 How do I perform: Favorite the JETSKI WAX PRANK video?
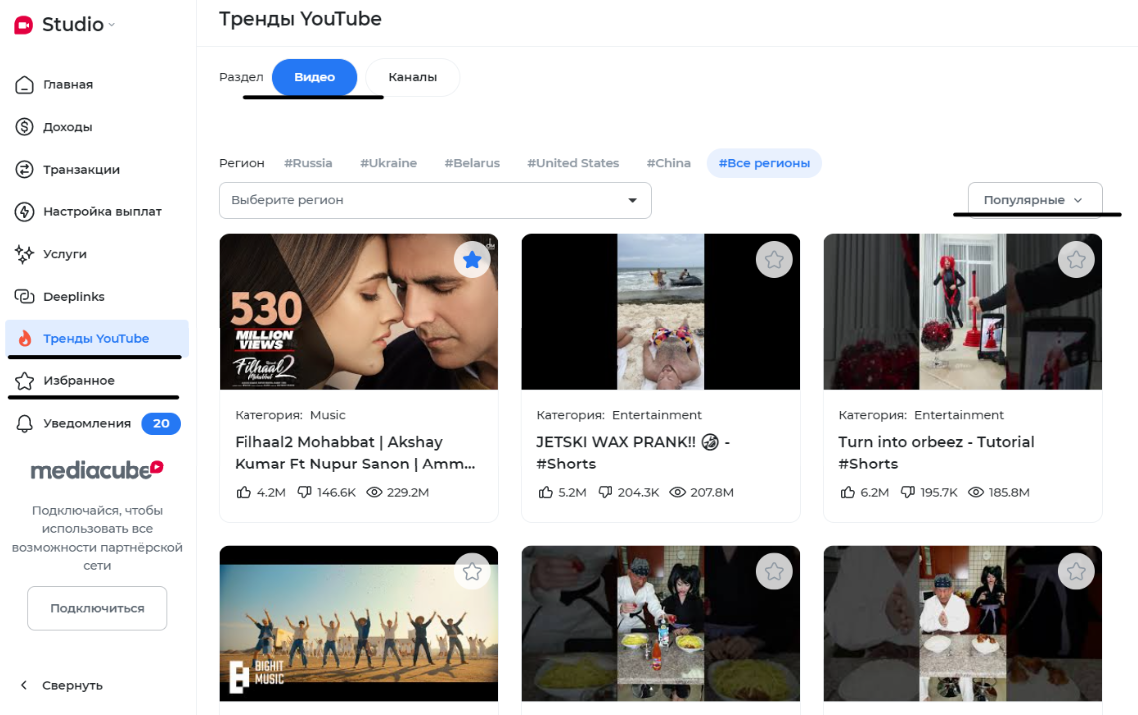tap(774, 259)
